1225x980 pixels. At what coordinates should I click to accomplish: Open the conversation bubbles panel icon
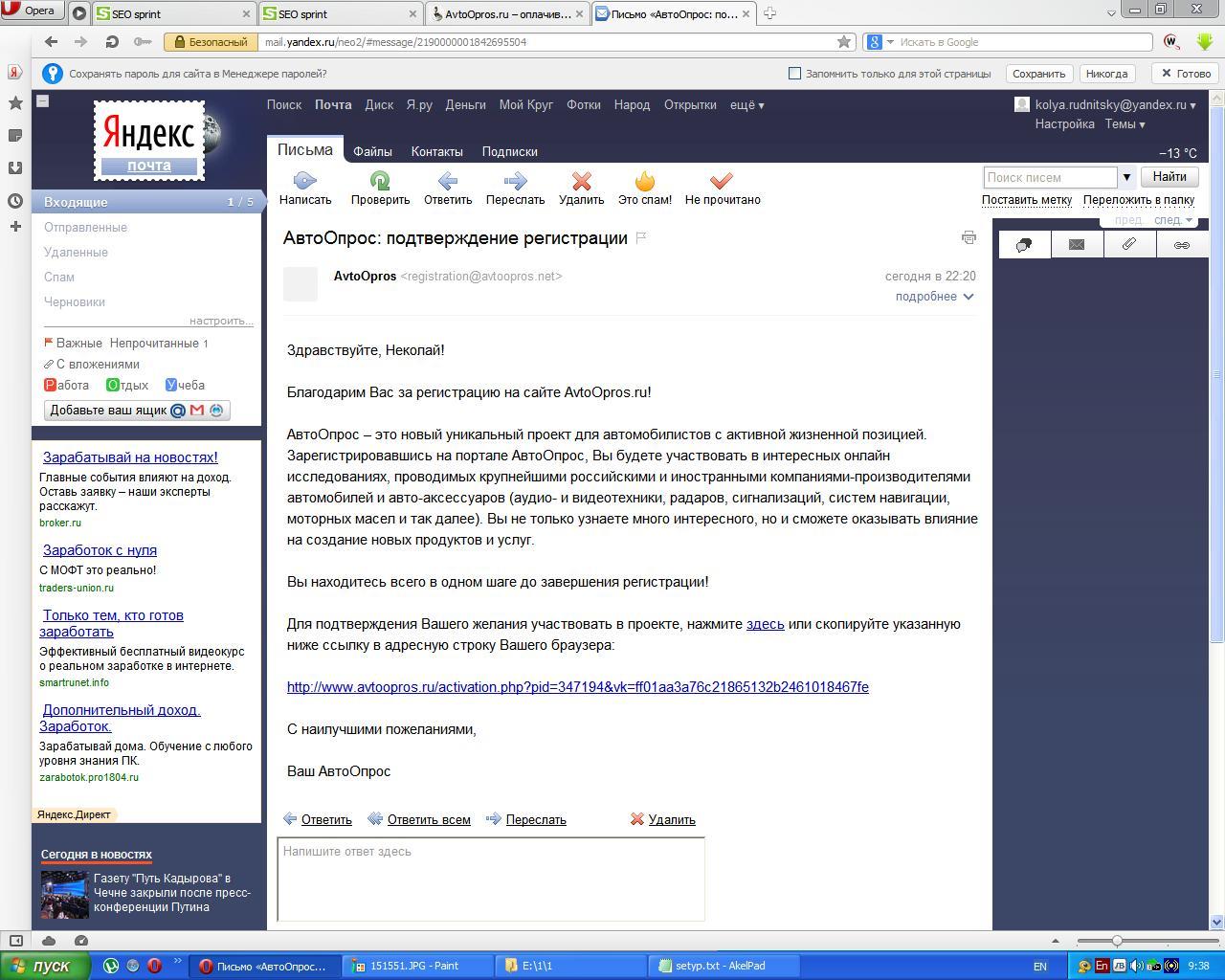point(1024,245)
